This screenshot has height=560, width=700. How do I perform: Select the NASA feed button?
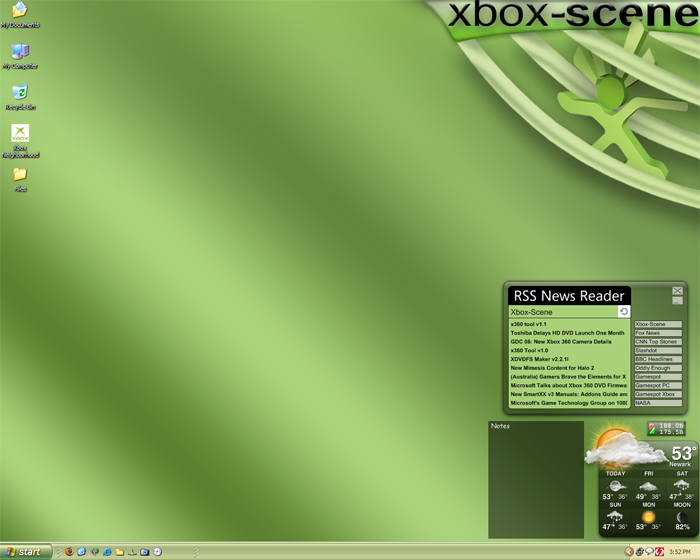click(x=658, y=403)
